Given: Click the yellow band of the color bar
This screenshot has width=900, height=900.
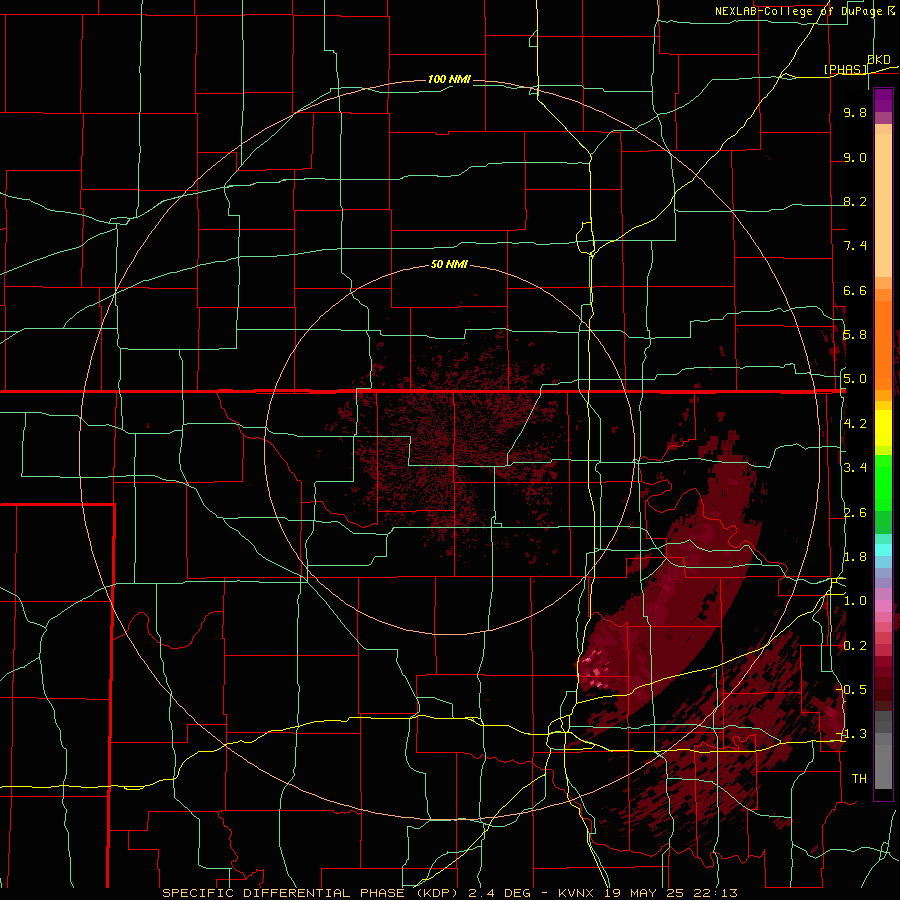Looking at the screenshot, I should point(883,428).
